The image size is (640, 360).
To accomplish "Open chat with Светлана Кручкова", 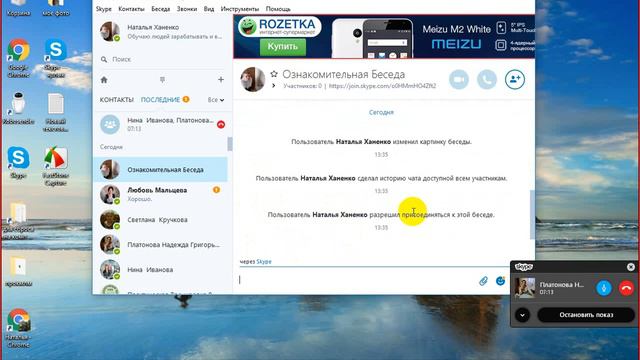I will click(160, 220).
